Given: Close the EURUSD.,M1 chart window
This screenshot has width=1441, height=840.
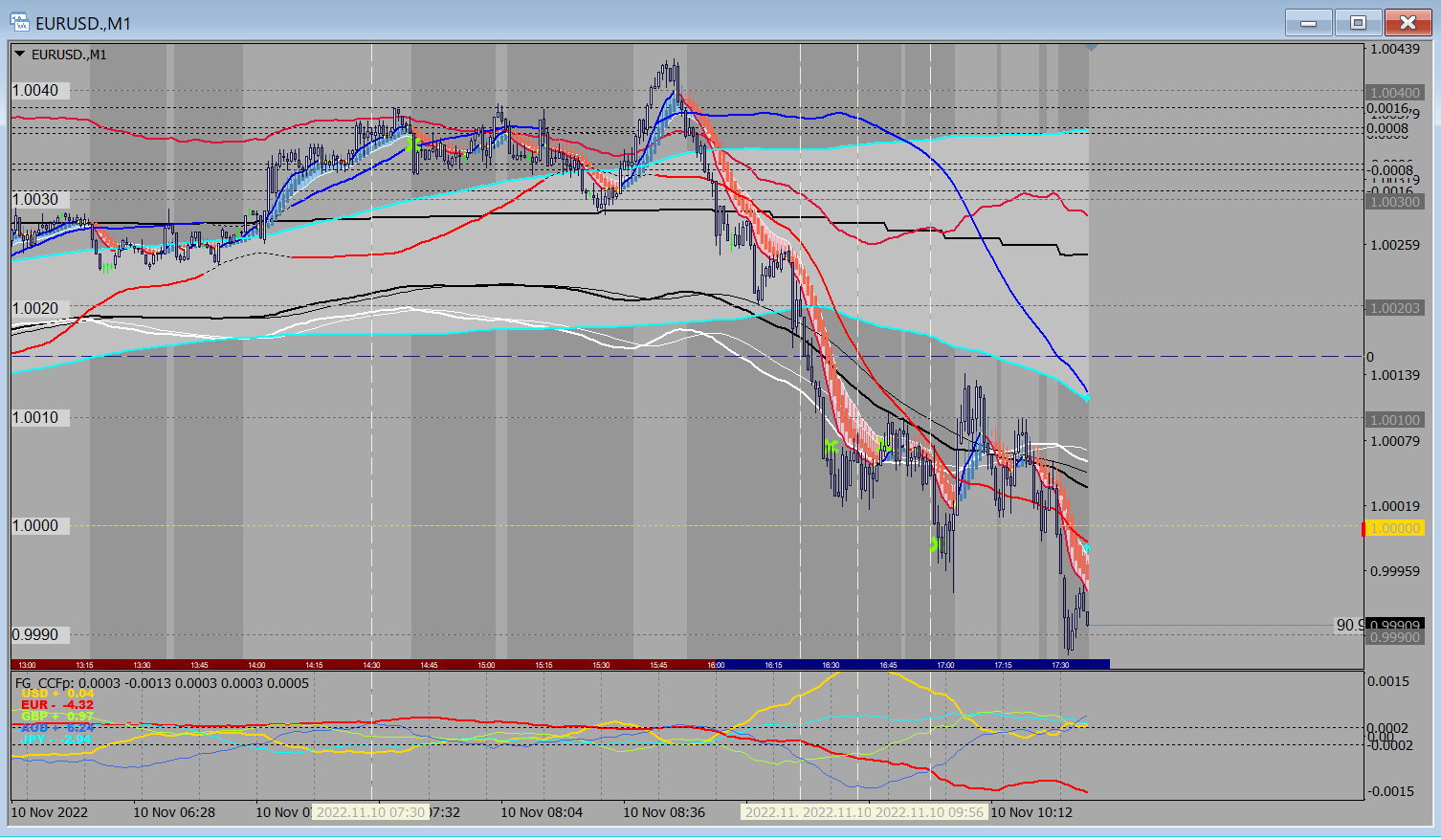Looking at the screenshot, I should [1408, 22].
